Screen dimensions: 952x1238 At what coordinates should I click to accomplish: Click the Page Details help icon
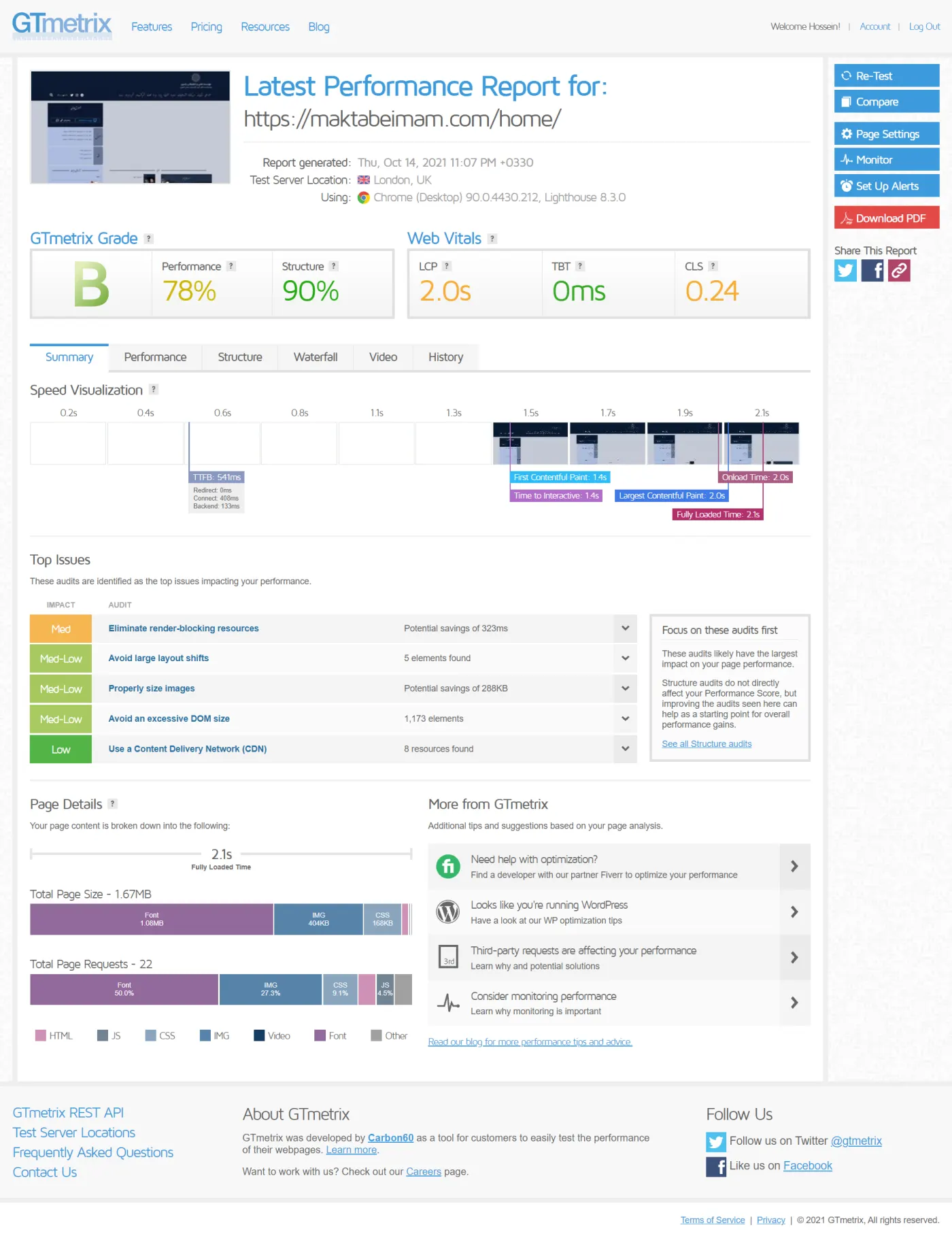tap(113, 803)
